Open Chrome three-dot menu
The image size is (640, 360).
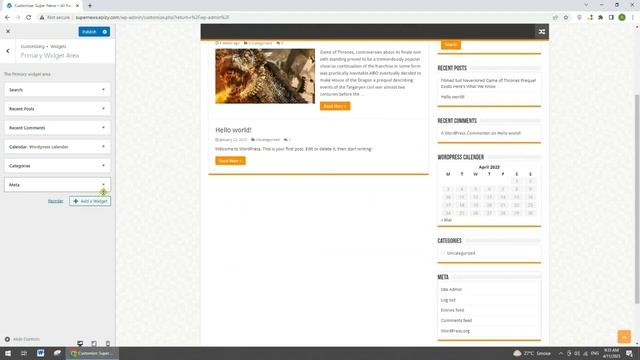click(633, 18)
